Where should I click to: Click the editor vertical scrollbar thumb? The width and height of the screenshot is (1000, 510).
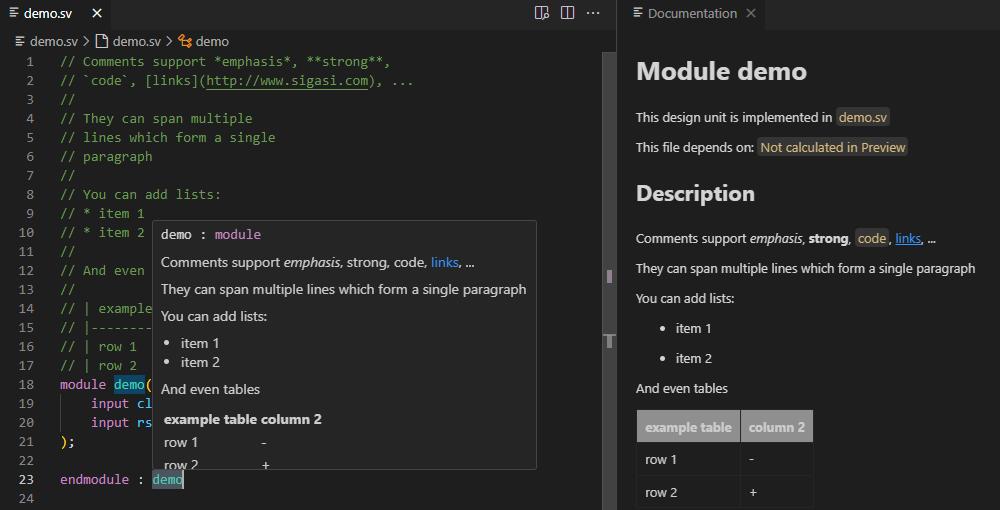(x=609, y=200)
